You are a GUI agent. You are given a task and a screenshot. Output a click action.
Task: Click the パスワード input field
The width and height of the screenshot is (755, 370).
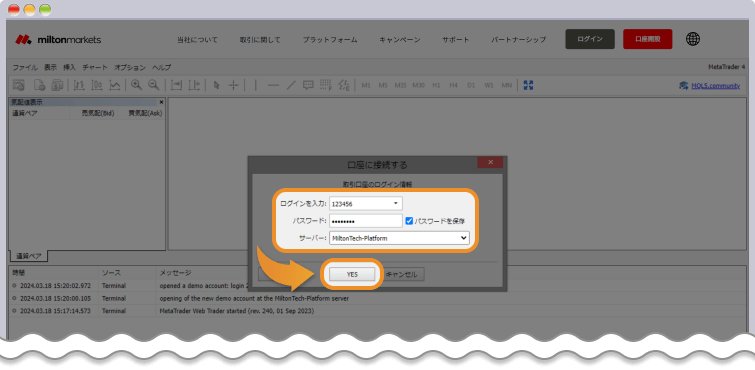click(365, 221)
